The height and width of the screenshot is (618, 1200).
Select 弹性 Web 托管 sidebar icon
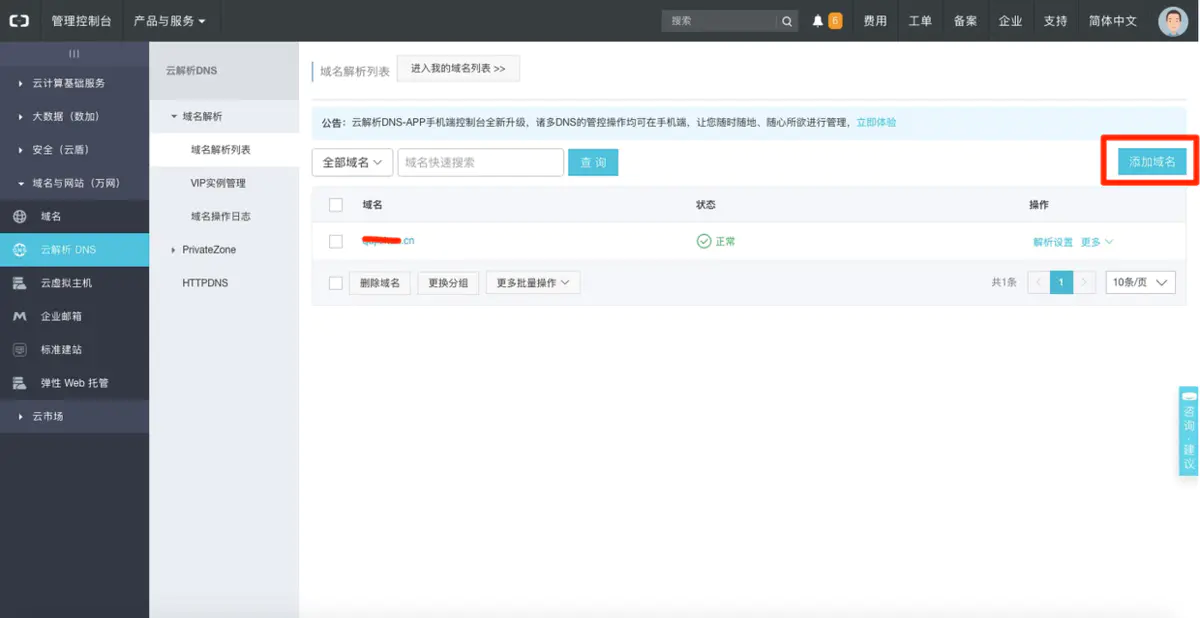click(x=20, y=382)
